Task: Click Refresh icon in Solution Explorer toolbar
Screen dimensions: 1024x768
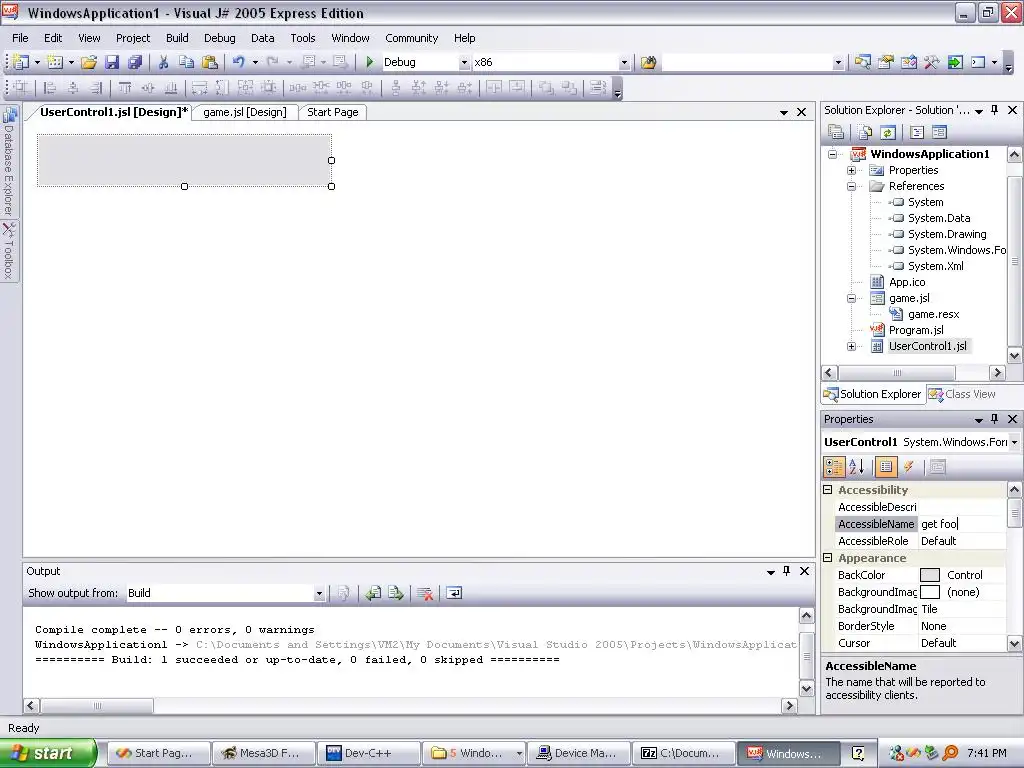Action: click(888, 133)
